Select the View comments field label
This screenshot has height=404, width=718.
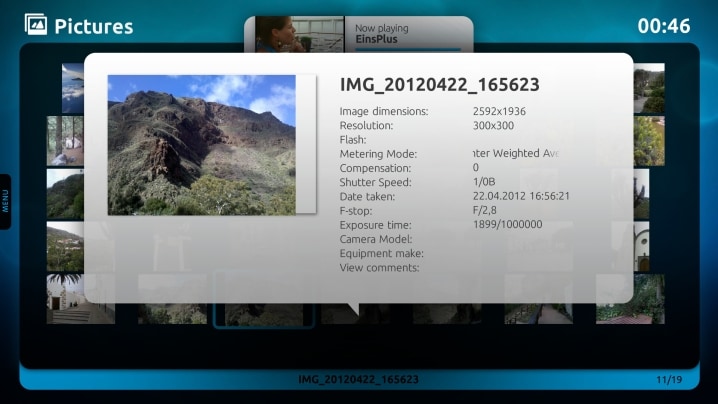click(379, 267)
